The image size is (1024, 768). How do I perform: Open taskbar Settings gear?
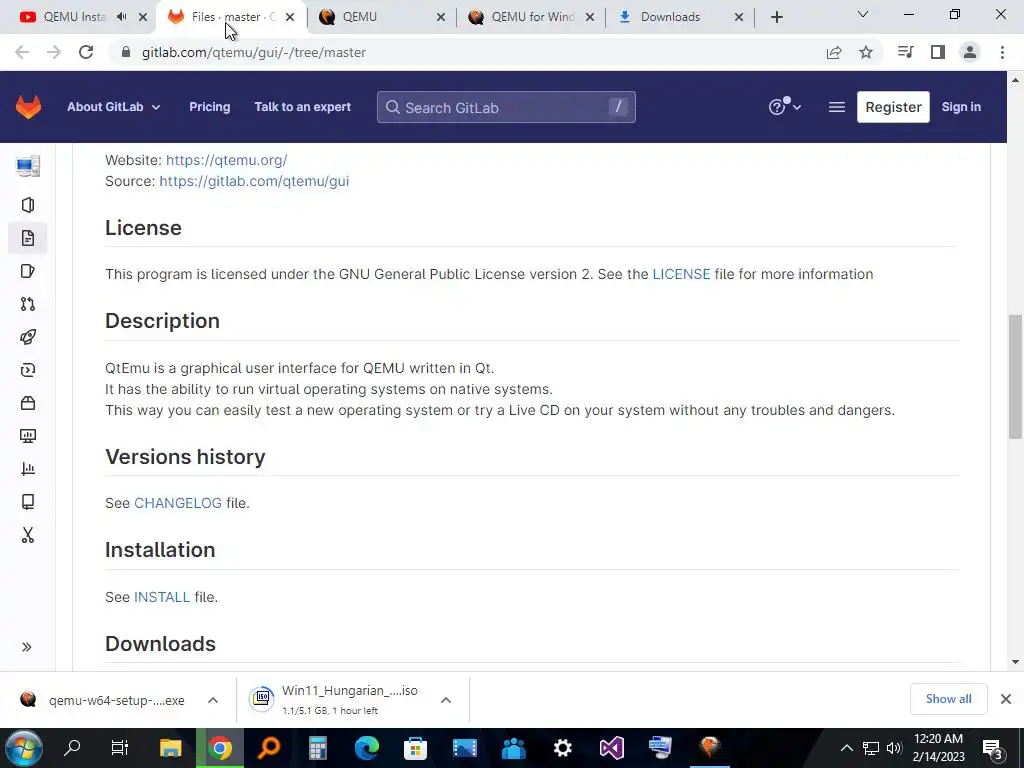coord(562,748)
